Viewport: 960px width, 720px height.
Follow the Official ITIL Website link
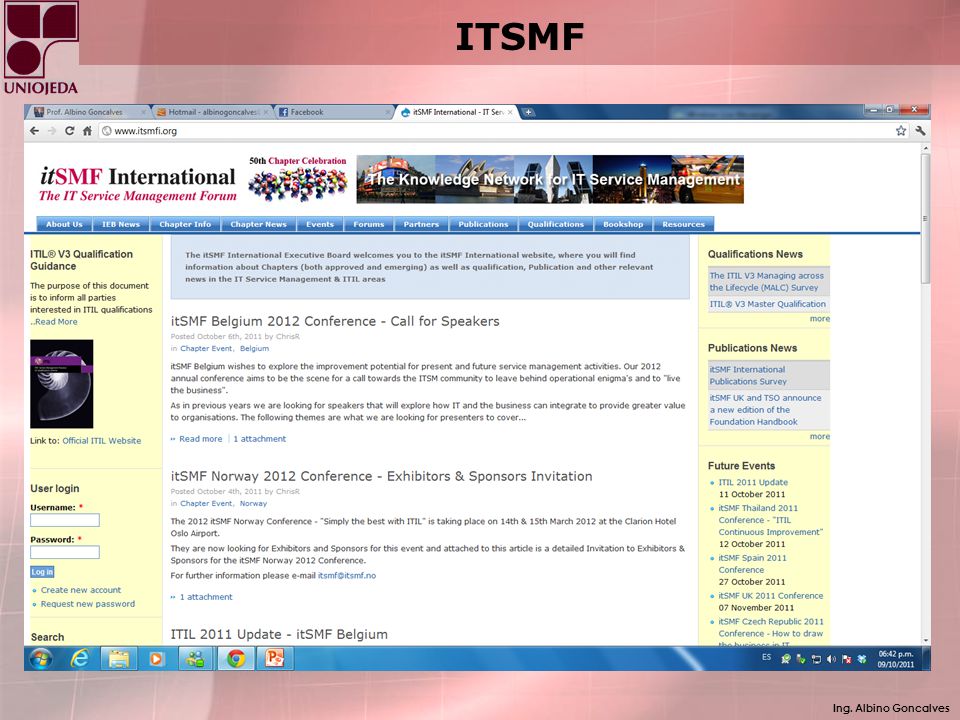coord(102,441)
